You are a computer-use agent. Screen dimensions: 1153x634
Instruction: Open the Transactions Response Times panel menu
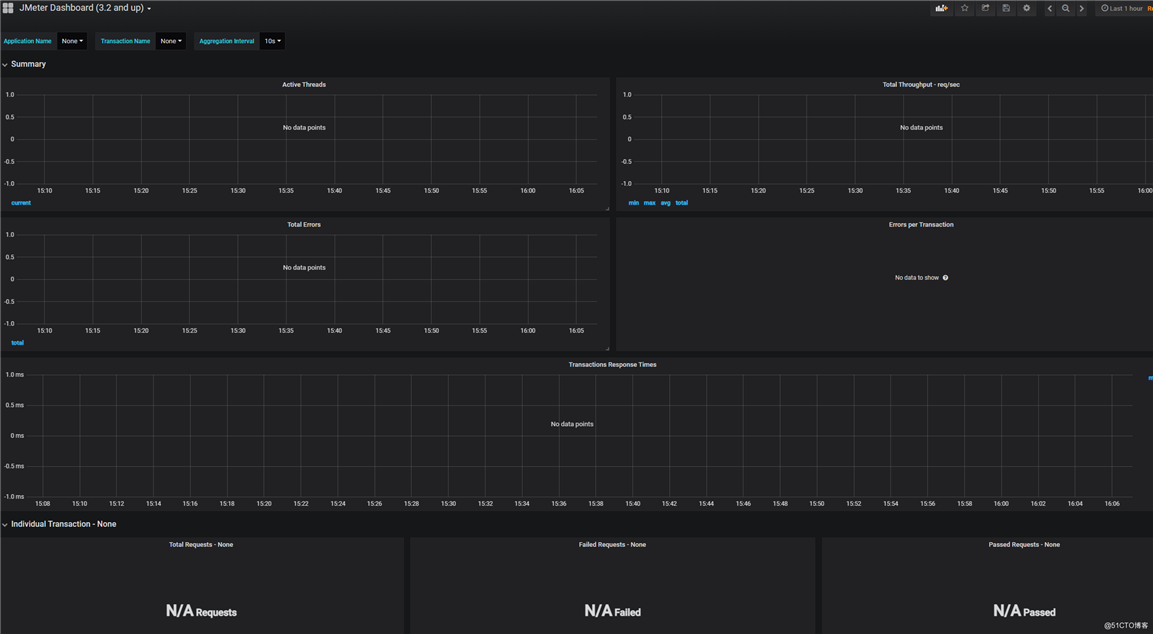click(x=613, y=365)
